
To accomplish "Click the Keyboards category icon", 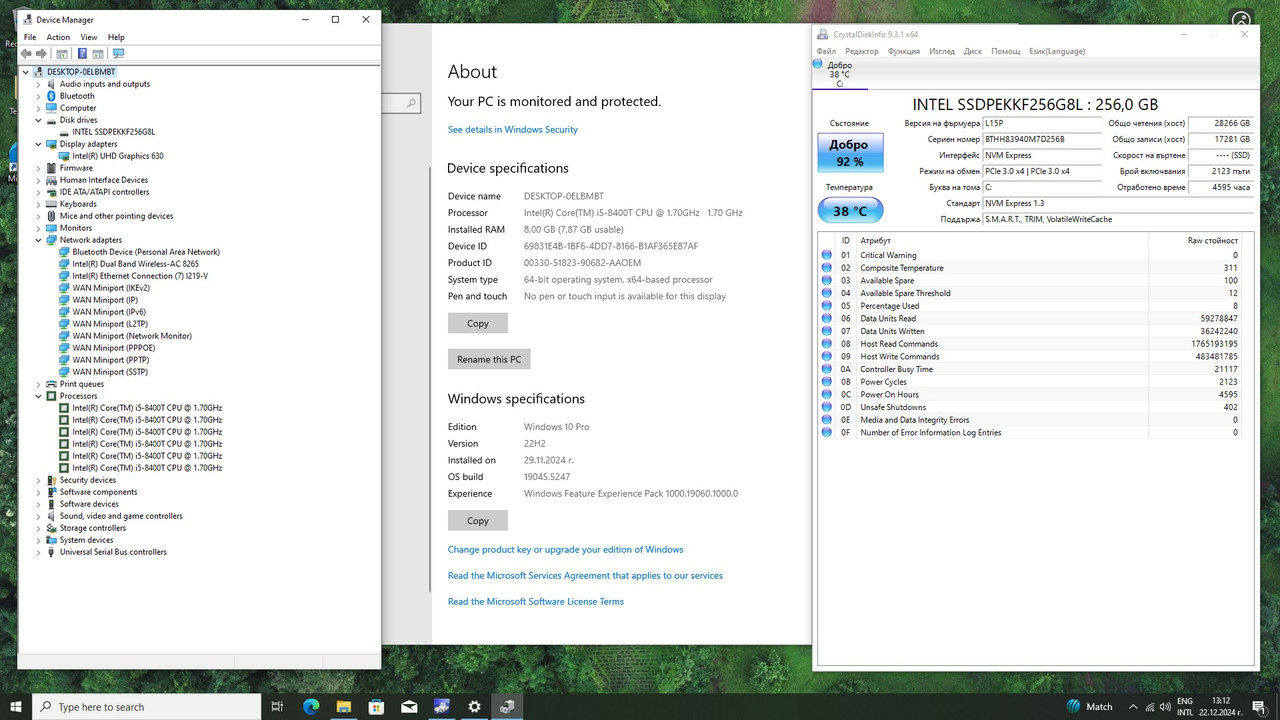I will [x=52, y=204].
